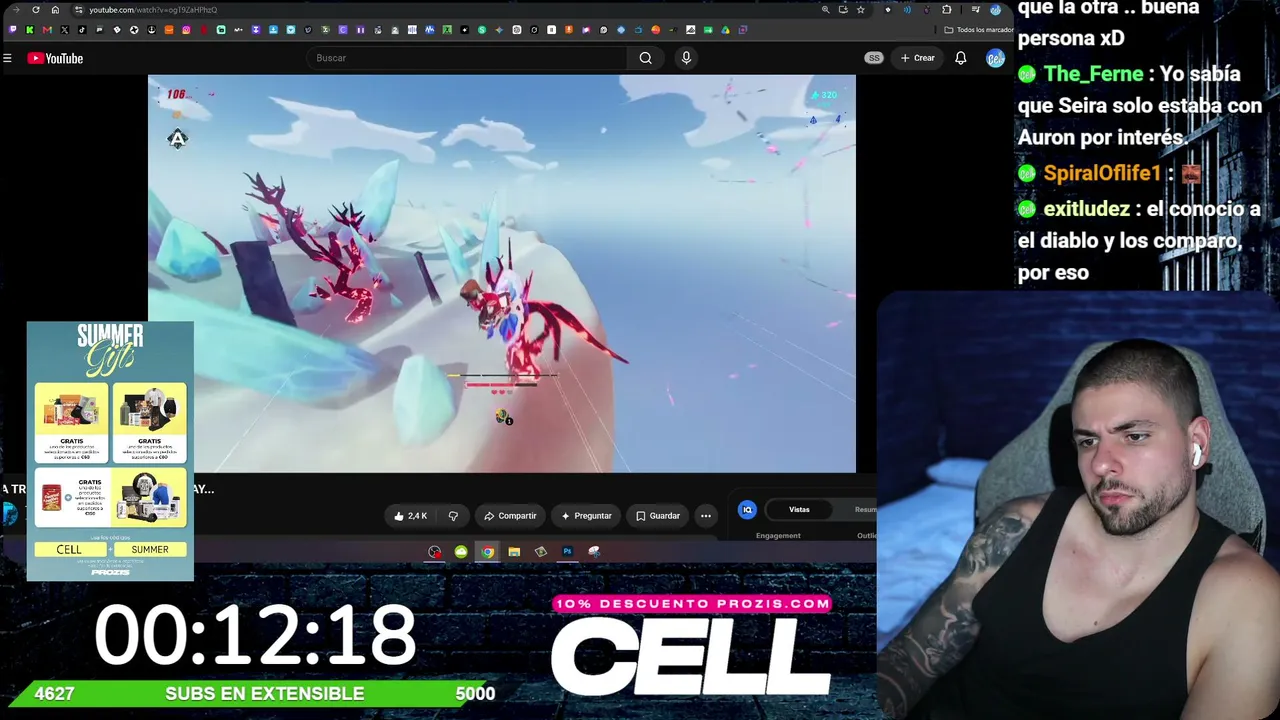The width and height of the screenshot is (1280, 720).
Task: Click the SS badge in the YouTube header
Action: tap(874, 58)
